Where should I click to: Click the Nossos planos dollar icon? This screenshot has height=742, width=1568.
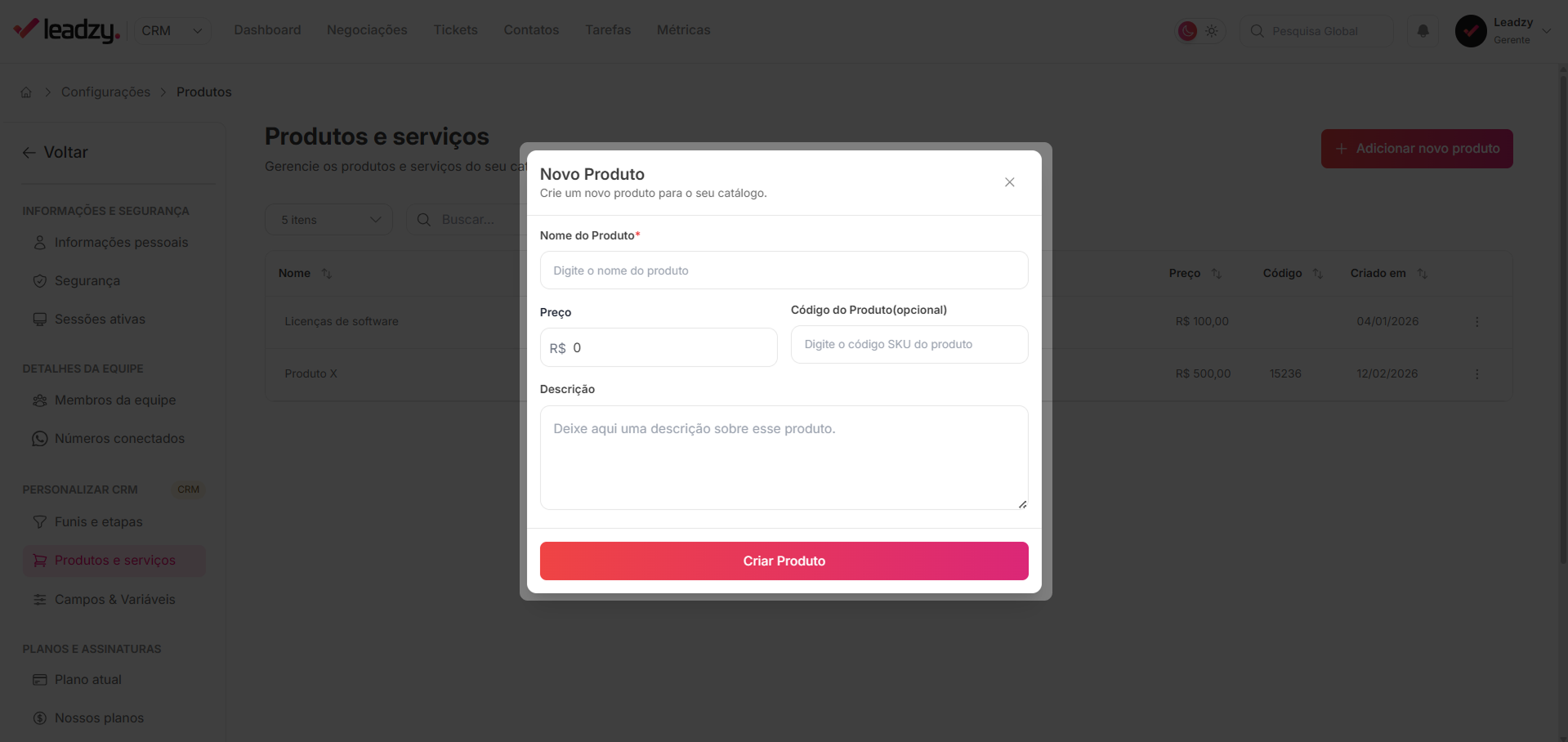39,718
